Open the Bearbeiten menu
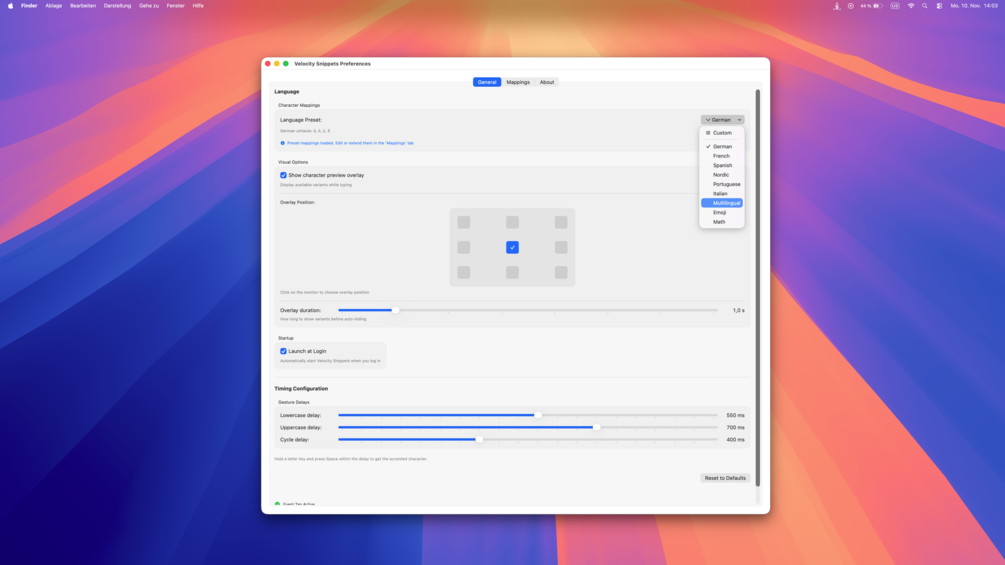The width and height of the screenshot is (1005, 565). click(x=83, y=6)
